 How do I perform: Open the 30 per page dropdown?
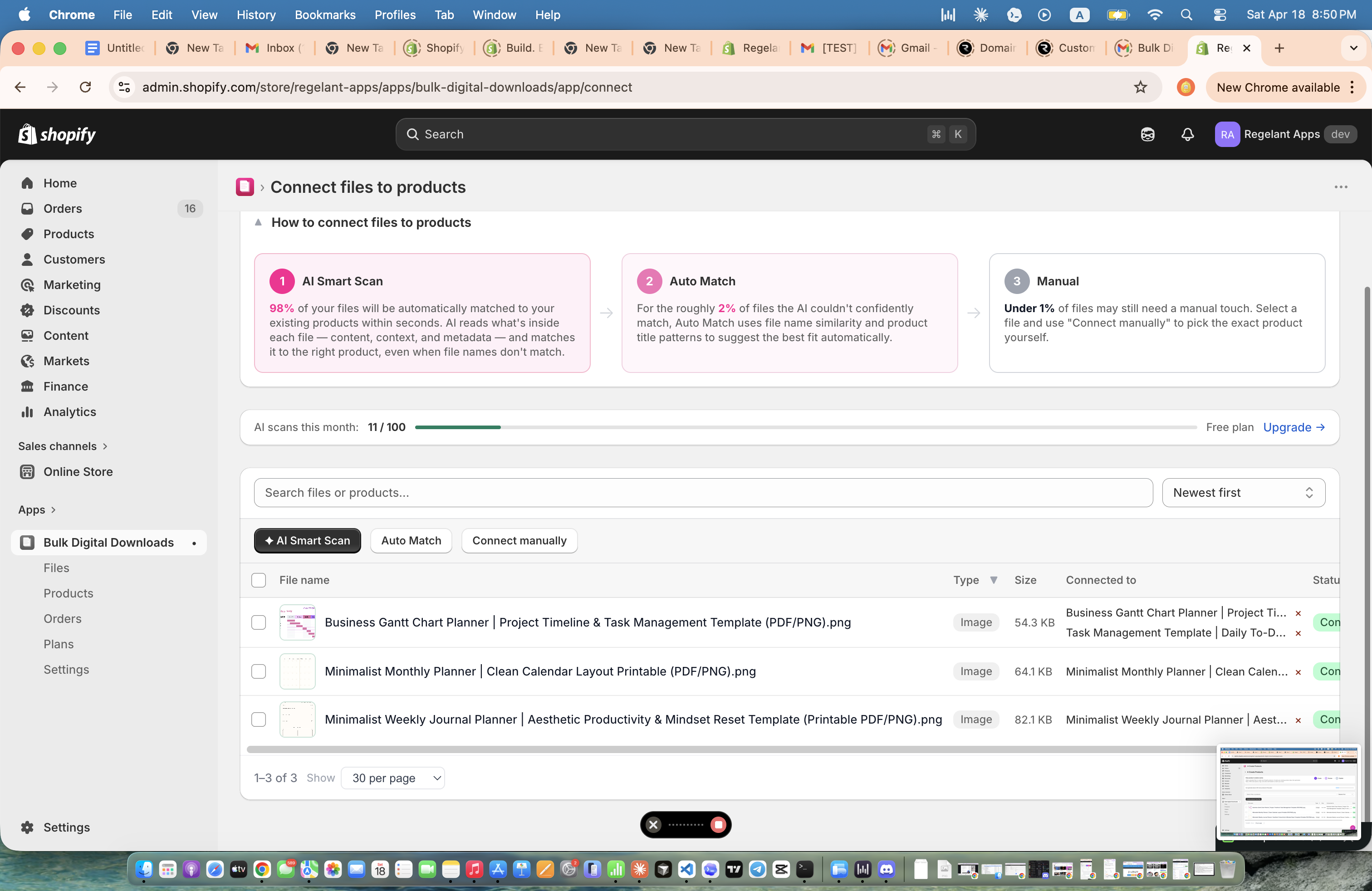(x=393, y=778)
